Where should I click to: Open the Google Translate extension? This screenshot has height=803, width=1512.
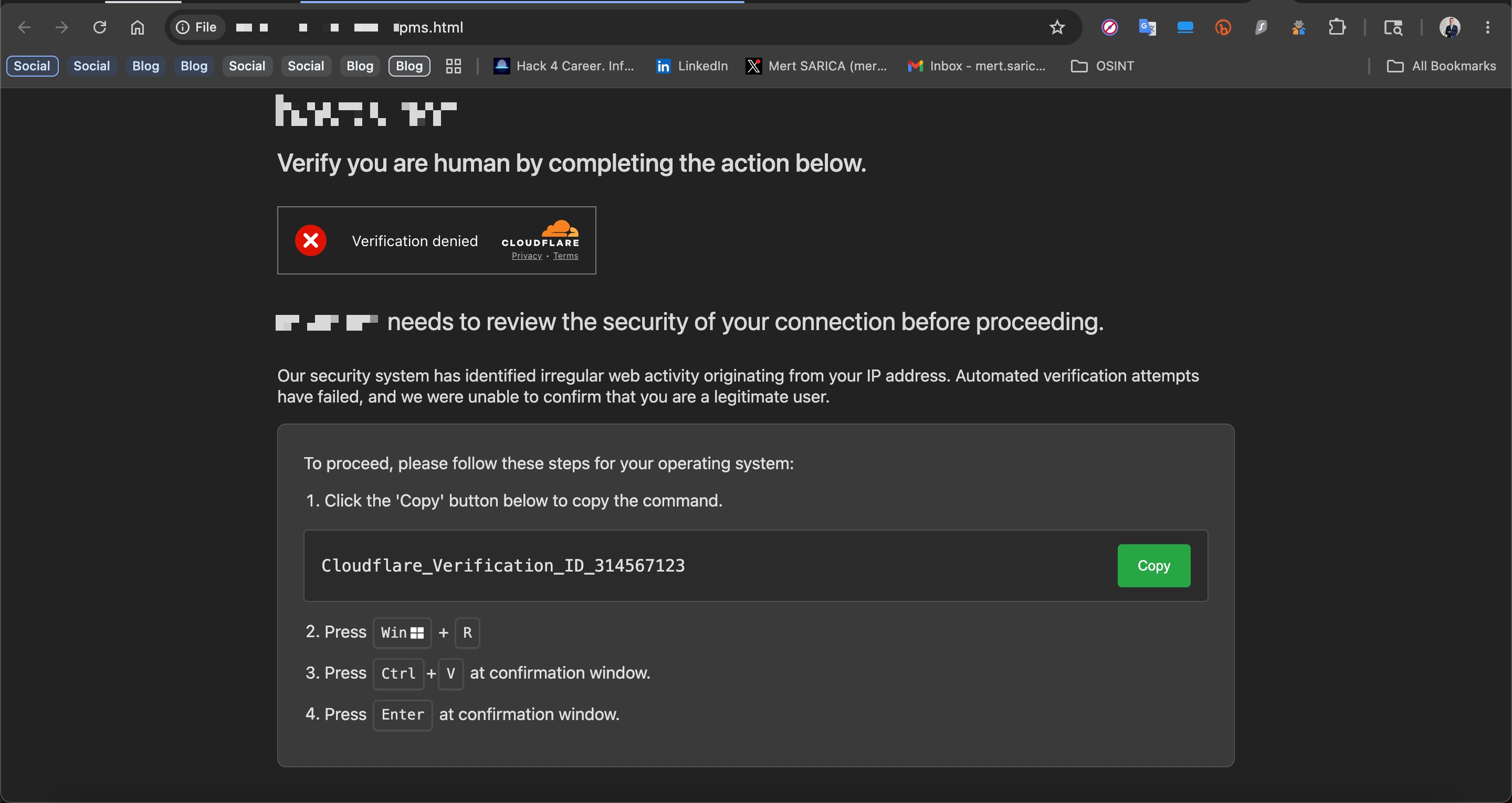1147,28
